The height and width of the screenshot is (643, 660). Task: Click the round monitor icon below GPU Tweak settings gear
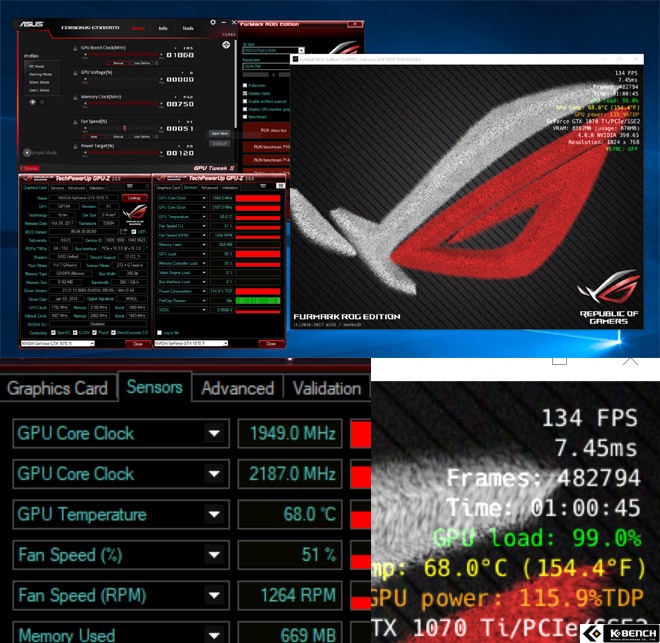click(x=226, y=45)
